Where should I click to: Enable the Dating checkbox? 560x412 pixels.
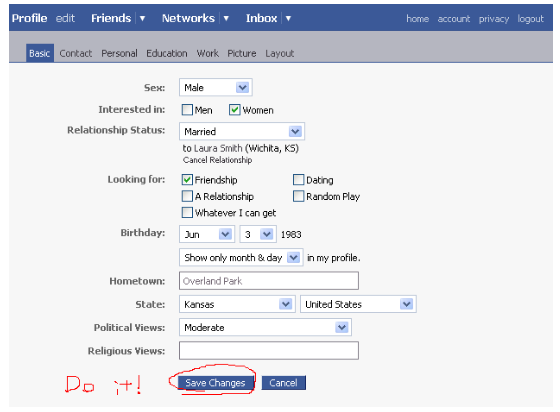tap(299, 179)
